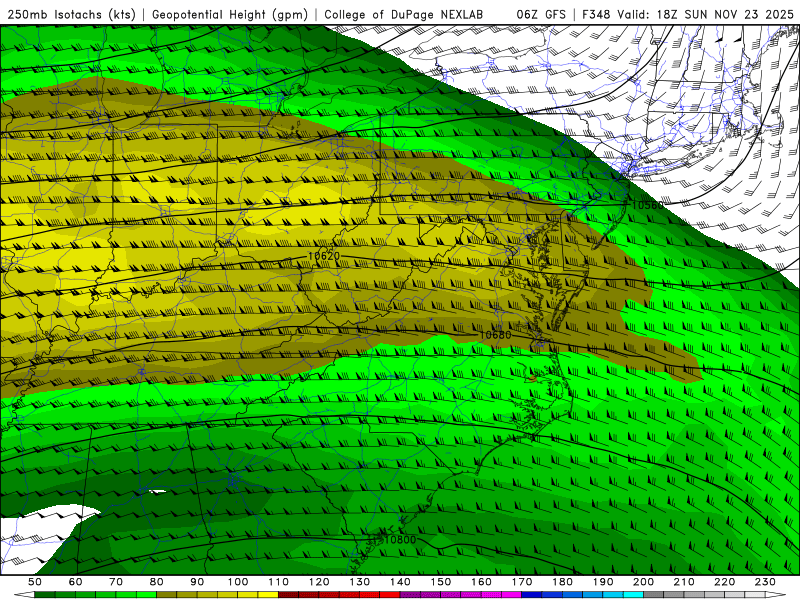Click the 'College of DuPage NEXLAB' header text
Screen dimensions: 800x600
[404, 15]
